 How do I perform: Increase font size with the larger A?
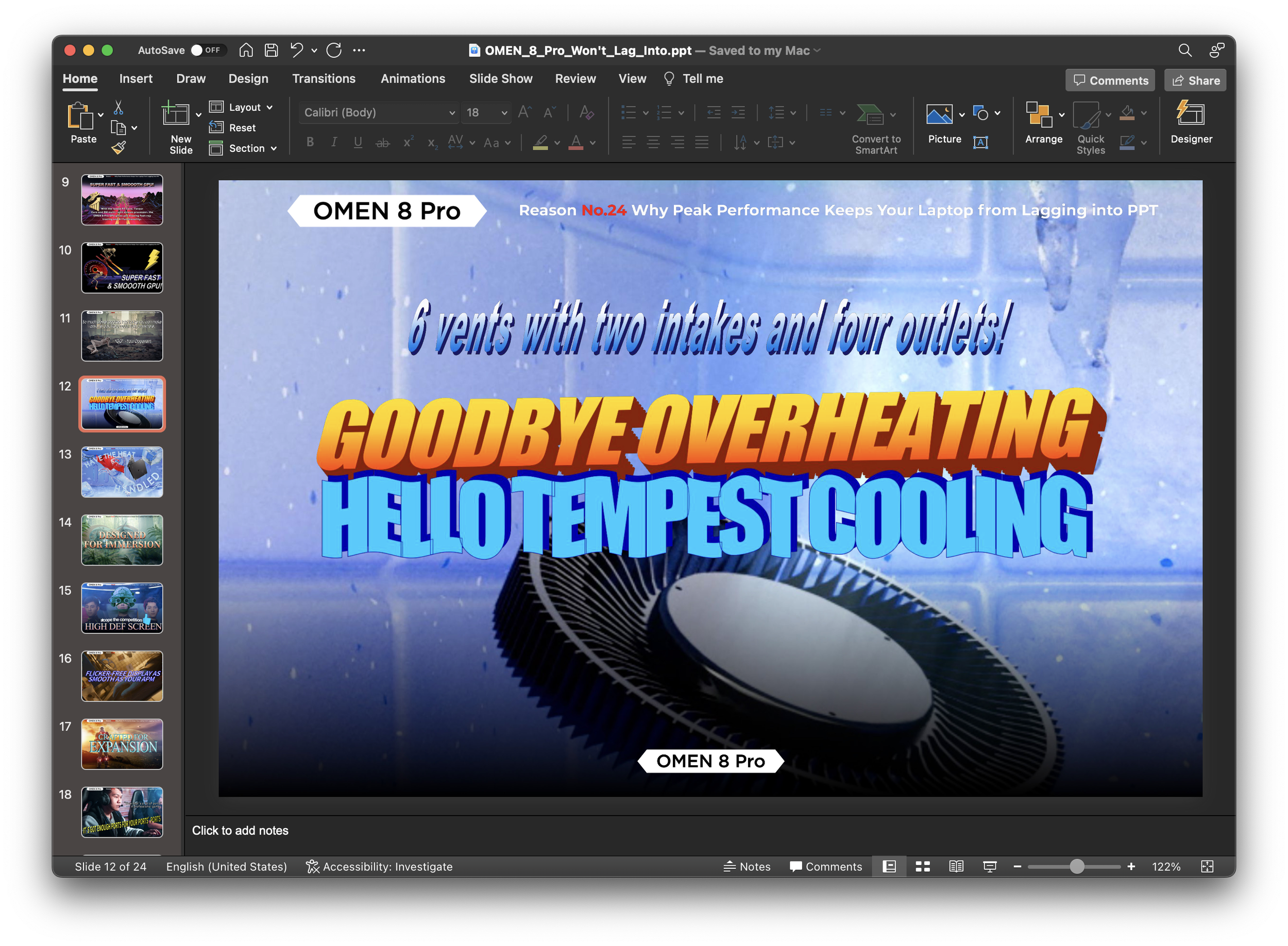pyautogui.click(x=524, y=112)
